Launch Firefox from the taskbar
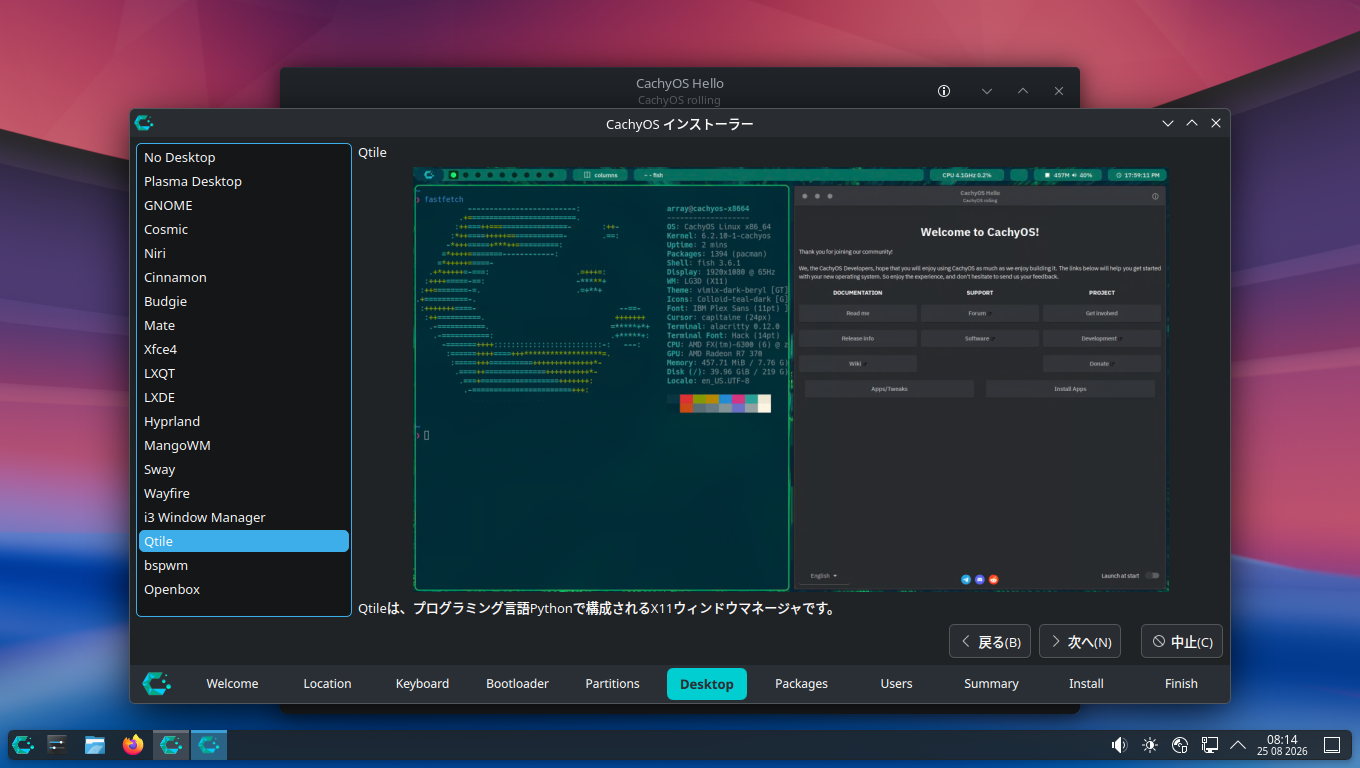 [x=133, y=745]
